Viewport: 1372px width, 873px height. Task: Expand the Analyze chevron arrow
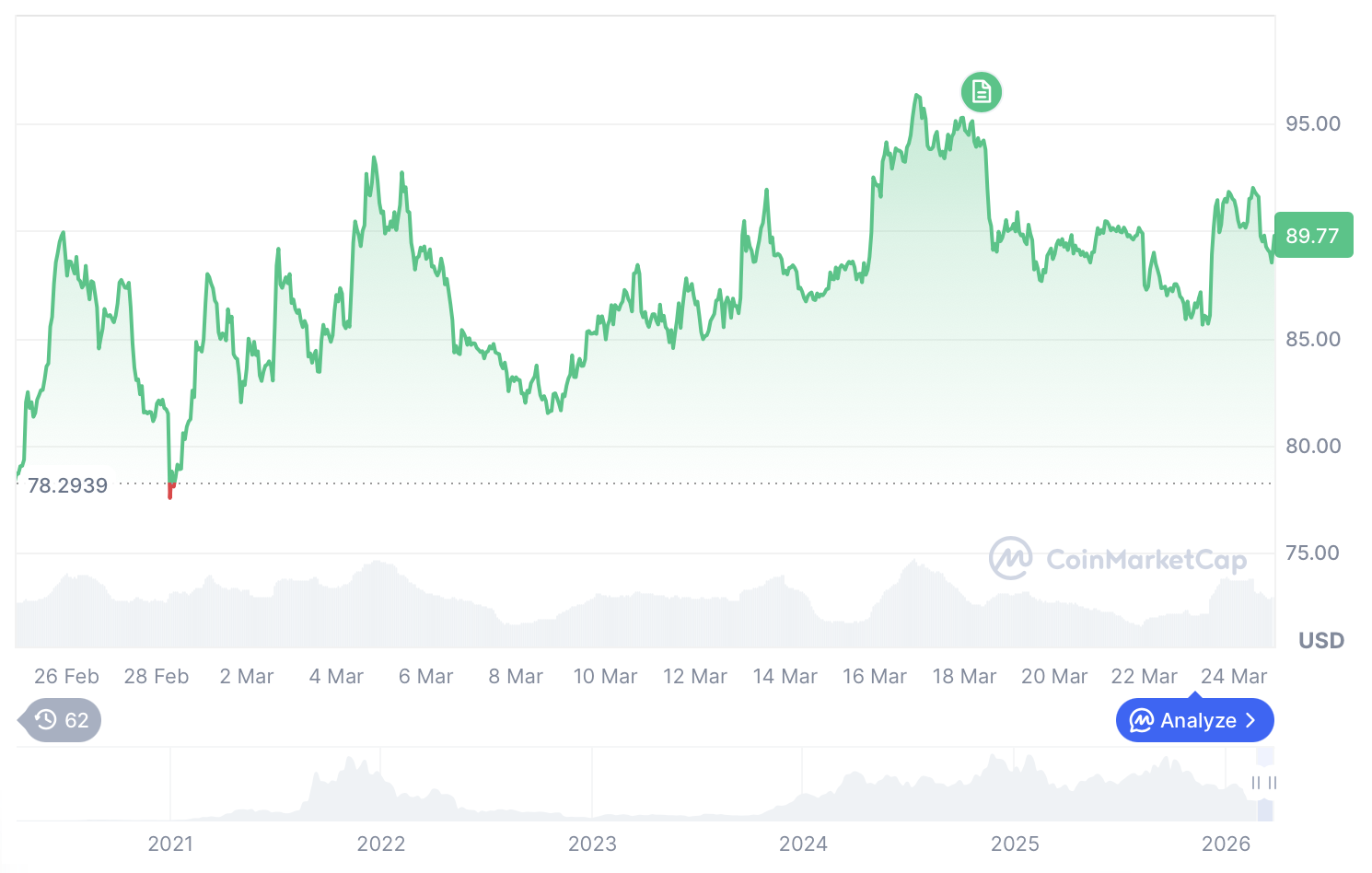1250,720
